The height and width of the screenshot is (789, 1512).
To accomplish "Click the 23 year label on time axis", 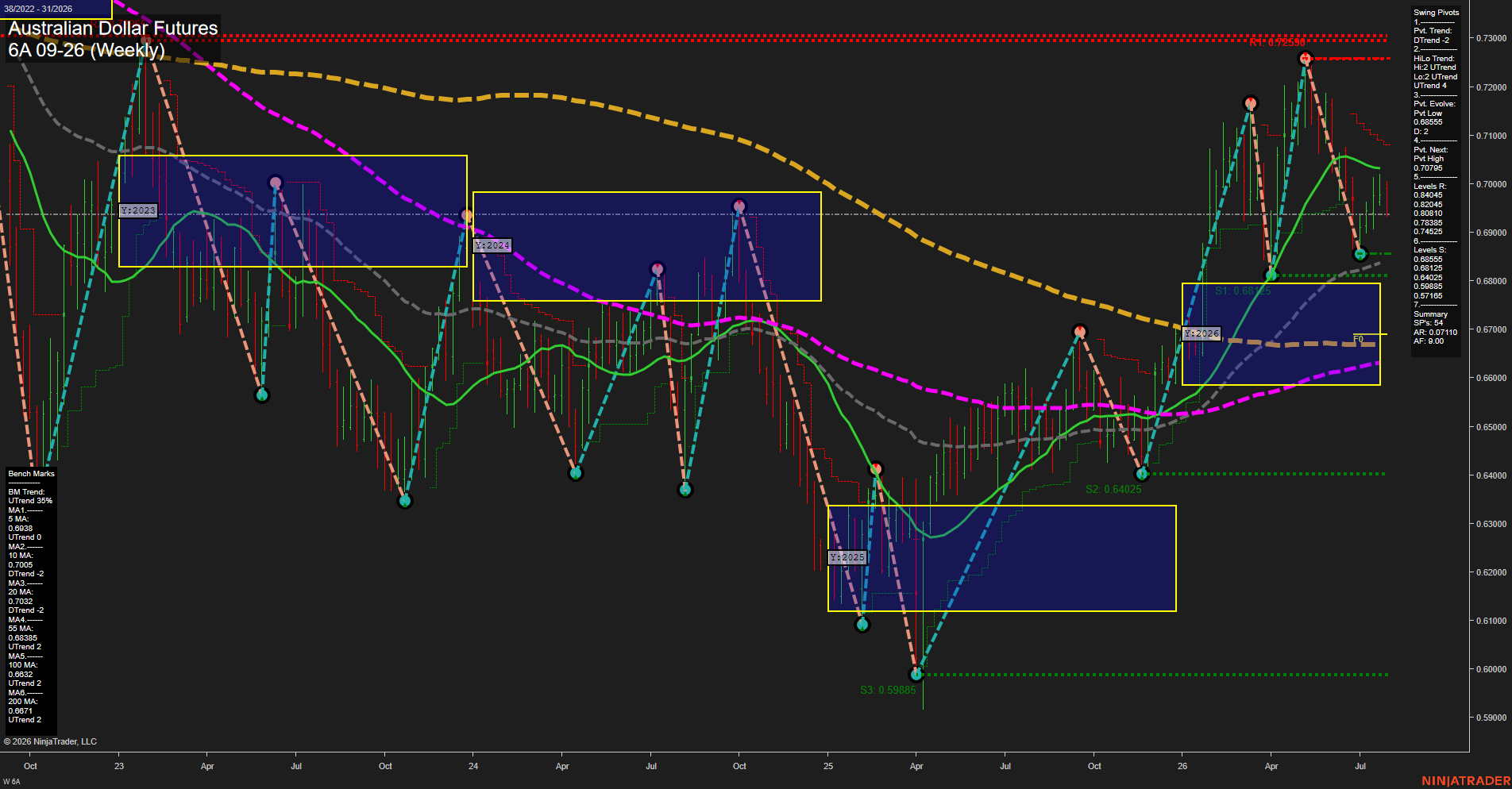I will (119, 766).
